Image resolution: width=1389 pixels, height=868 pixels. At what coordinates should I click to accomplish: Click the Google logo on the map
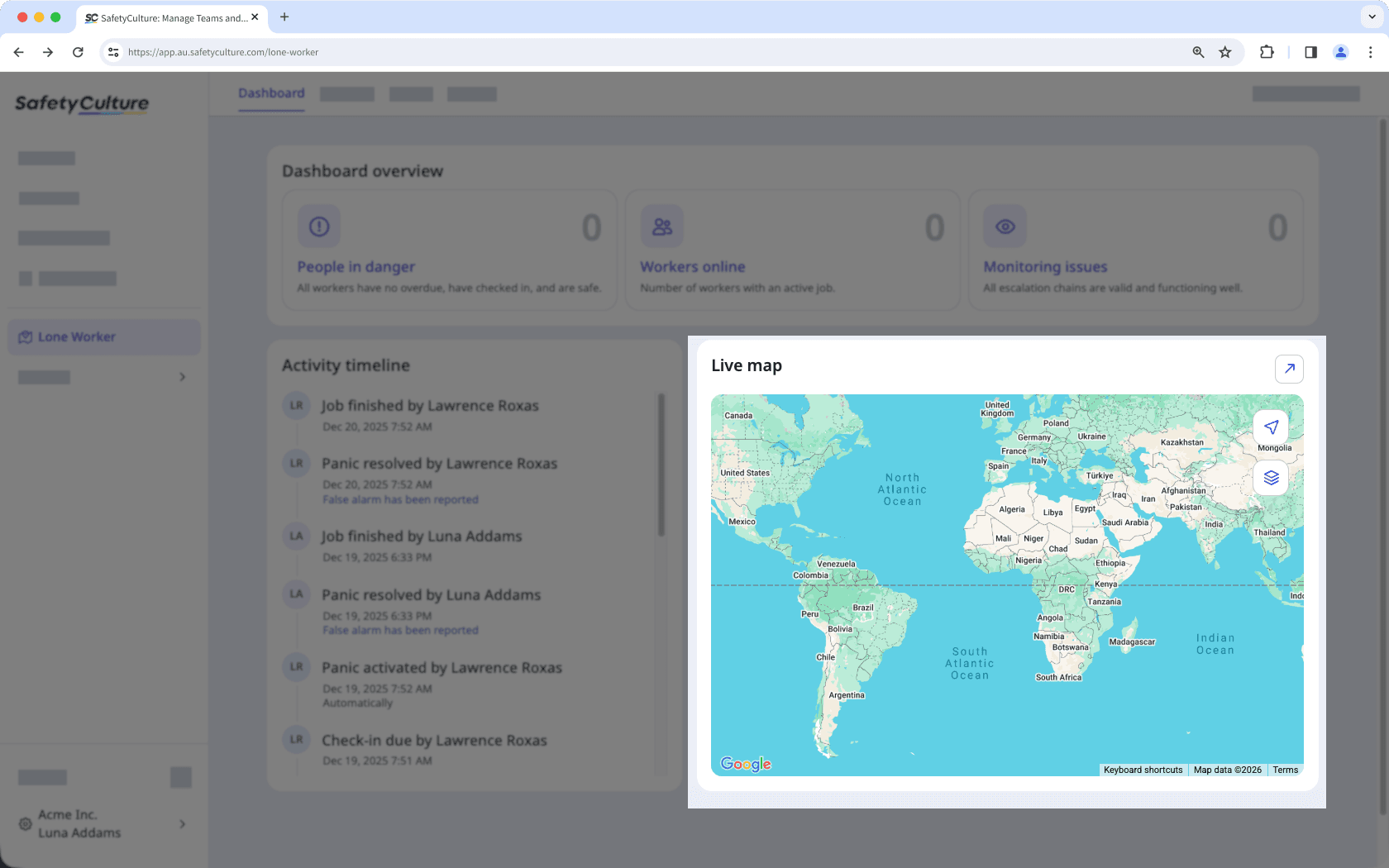tap(746, 765)
